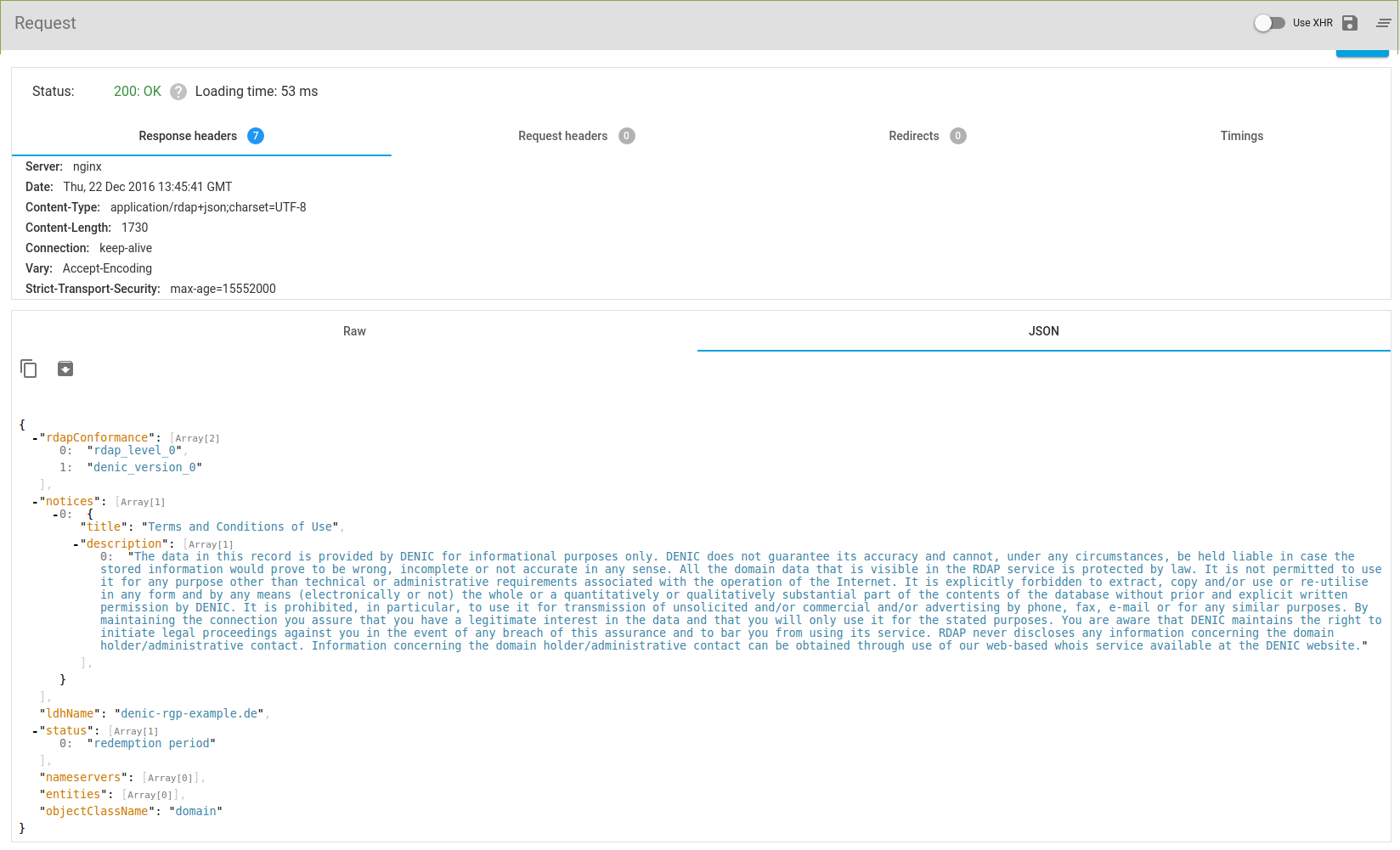Toggle the Use XHR switch
This screenshot has height=850, width=1400.
pyautogui.click(x=1269, y=23)
